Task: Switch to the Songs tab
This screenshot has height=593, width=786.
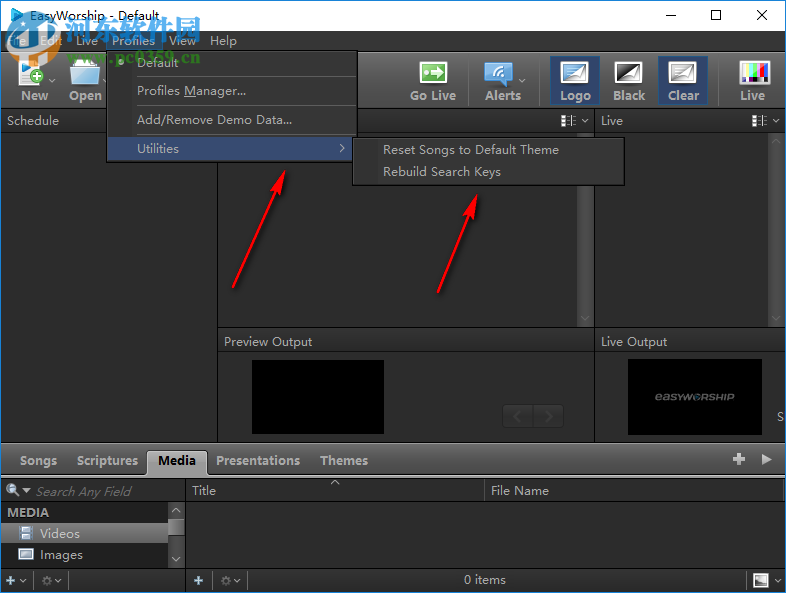Action: tap(38, 461)
